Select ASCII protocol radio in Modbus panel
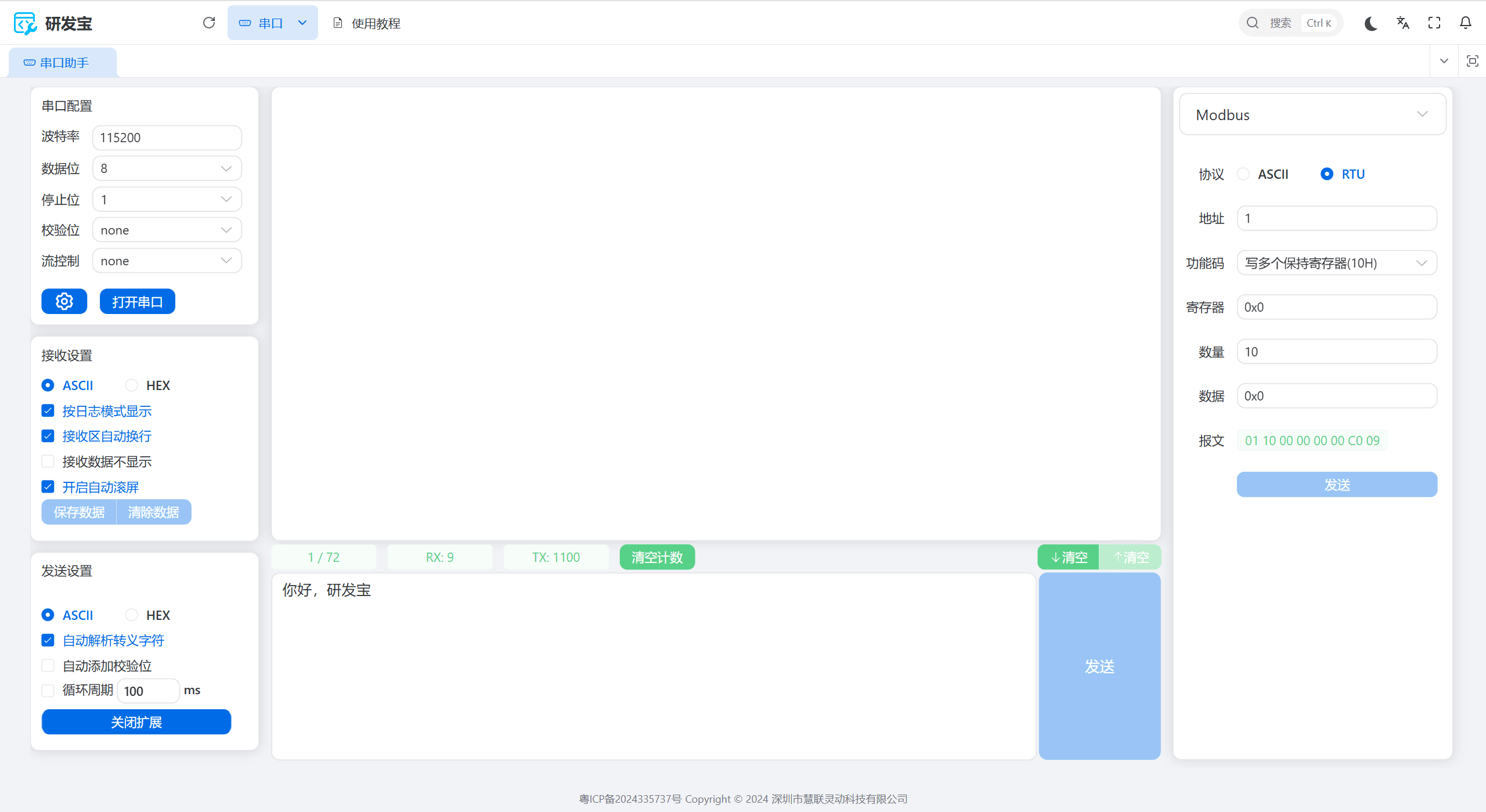Screen dimensions: 1486x812 point(1243,174)
